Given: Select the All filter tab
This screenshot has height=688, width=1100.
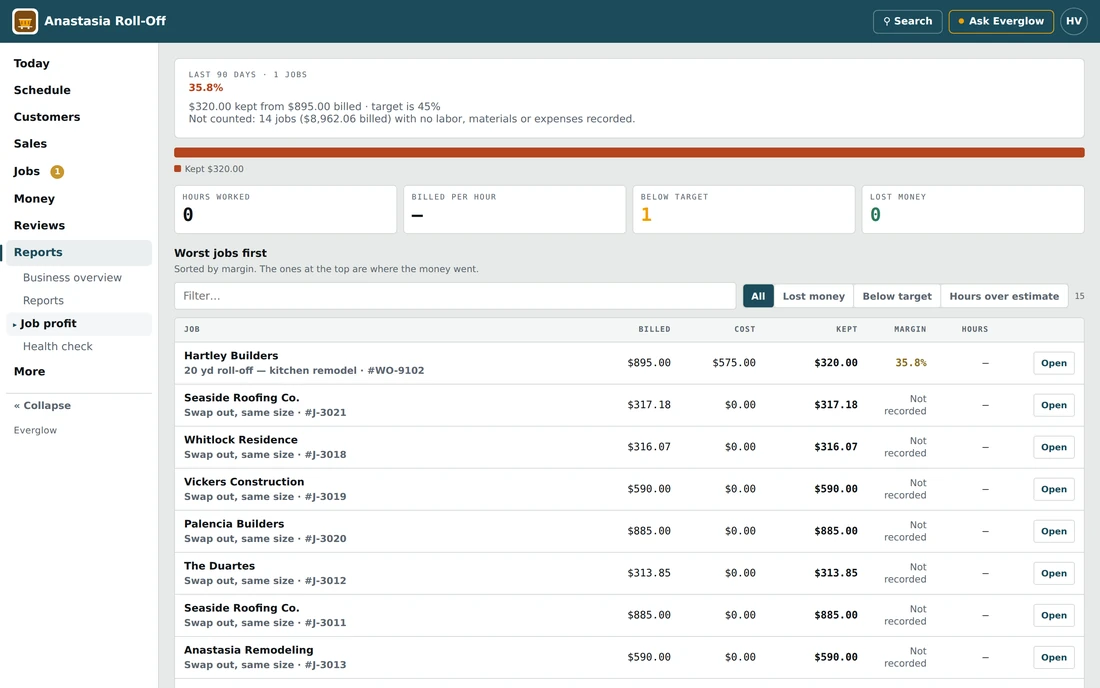Looking at the screenshot, I should point(758,296).
